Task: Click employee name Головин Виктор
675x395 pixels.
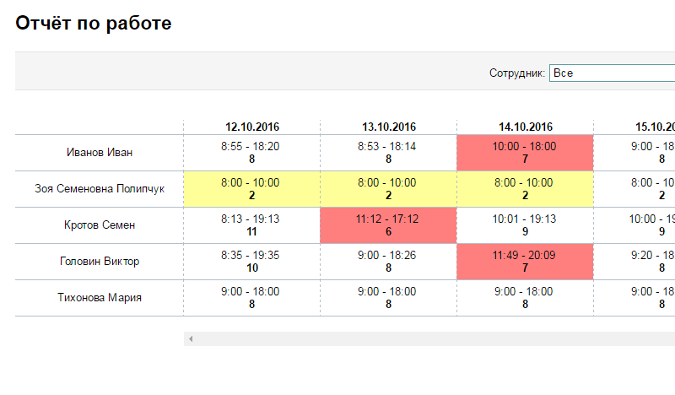Action: (x=99, y=261)
